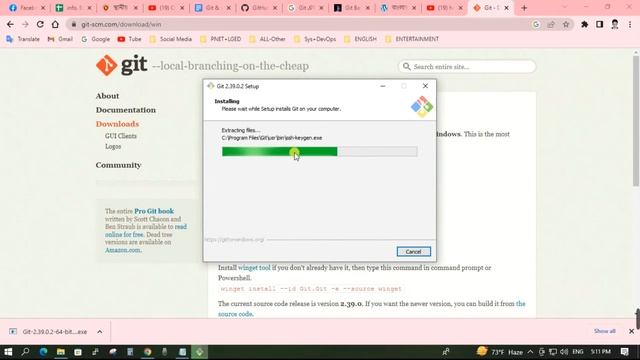Open the Translate bookmark
Screen dimensions: 640x360
point(23,39)
